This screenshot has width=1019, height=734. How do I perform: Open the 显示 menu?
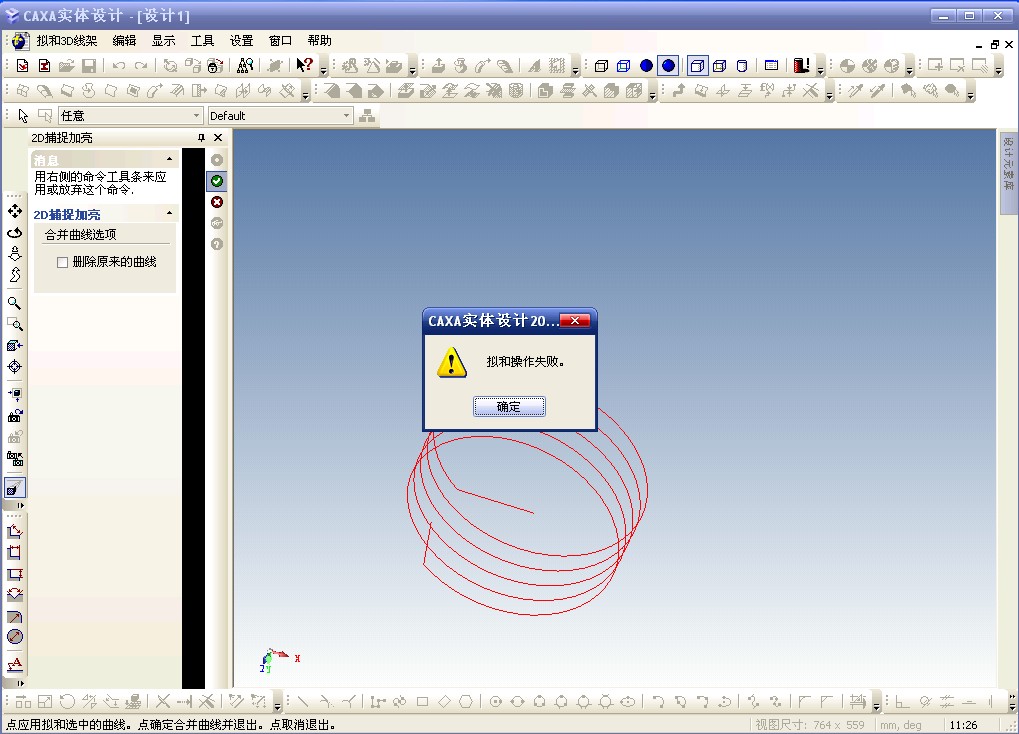[x=163, y=40]
